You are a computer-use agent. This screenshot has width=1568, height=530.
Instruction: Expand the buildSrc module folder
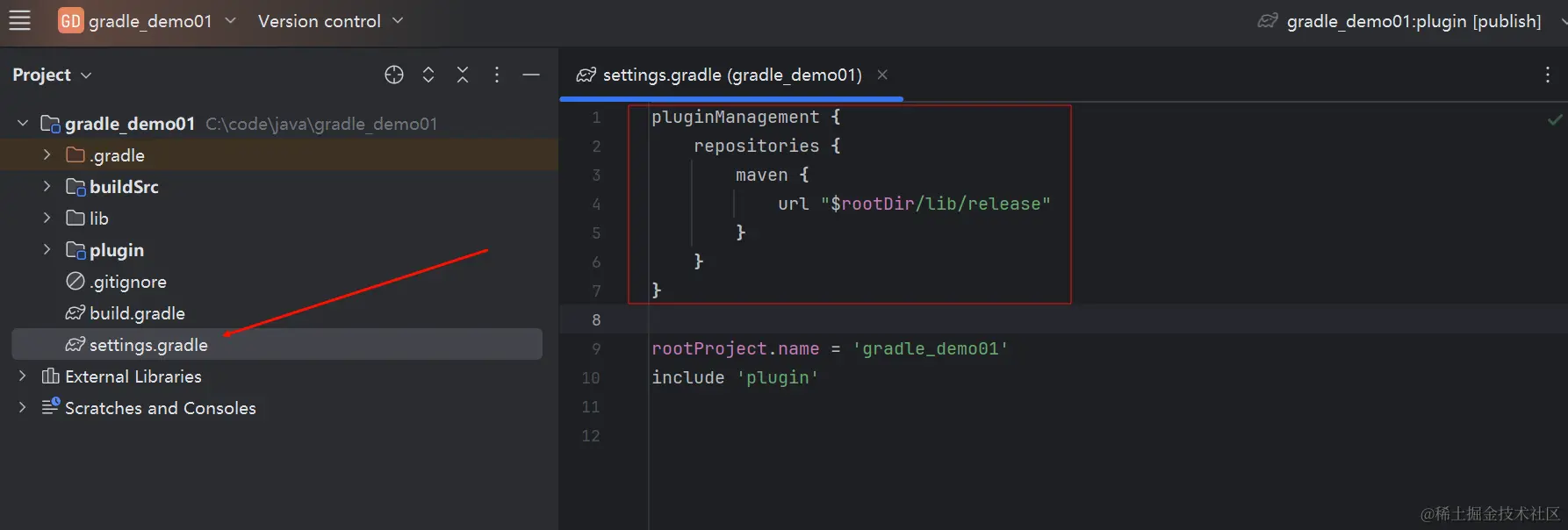(47, 186)
